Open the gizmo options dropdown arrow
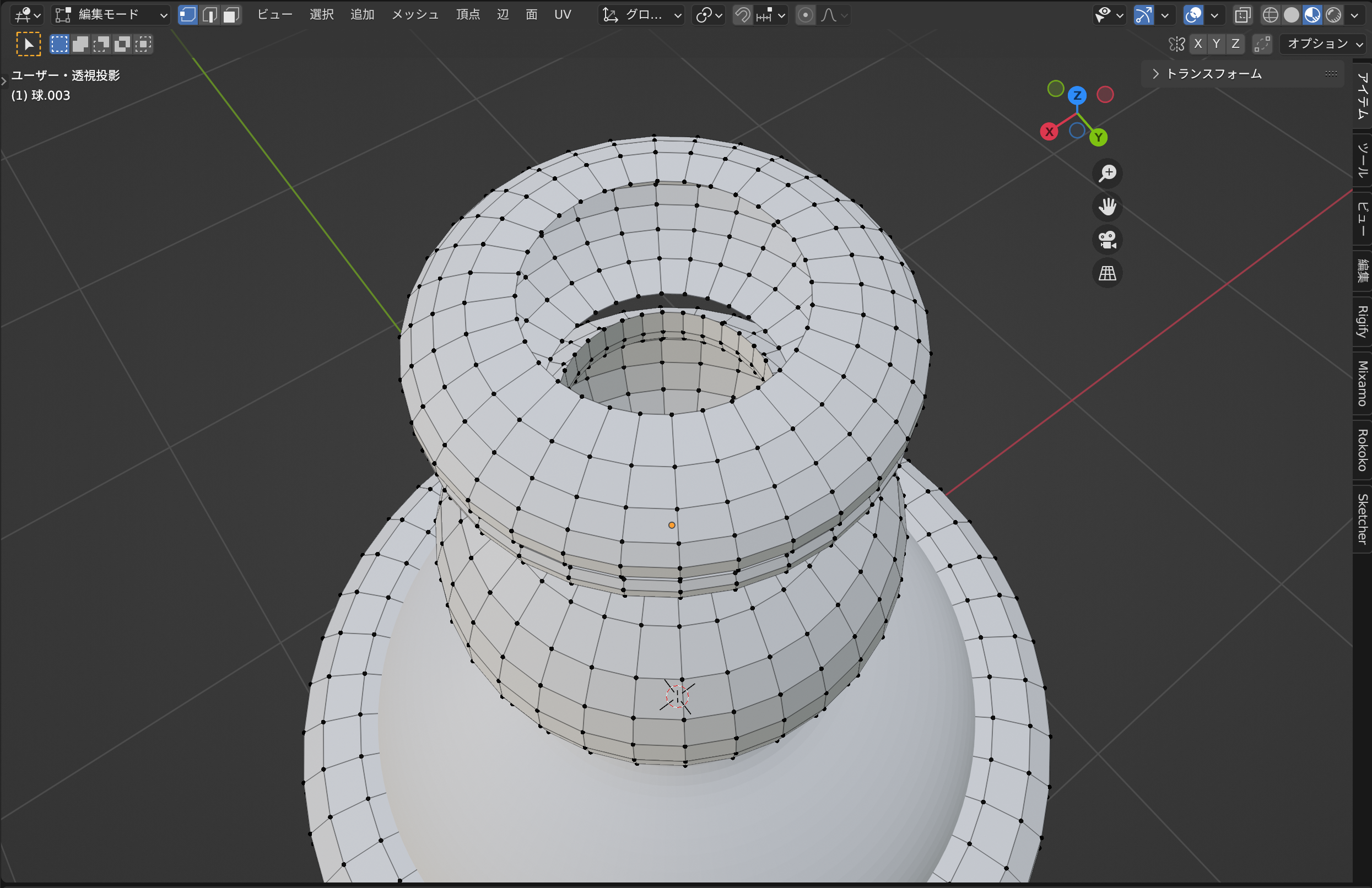Viewport: 1372px width, 888px height. click(1164, 15)
